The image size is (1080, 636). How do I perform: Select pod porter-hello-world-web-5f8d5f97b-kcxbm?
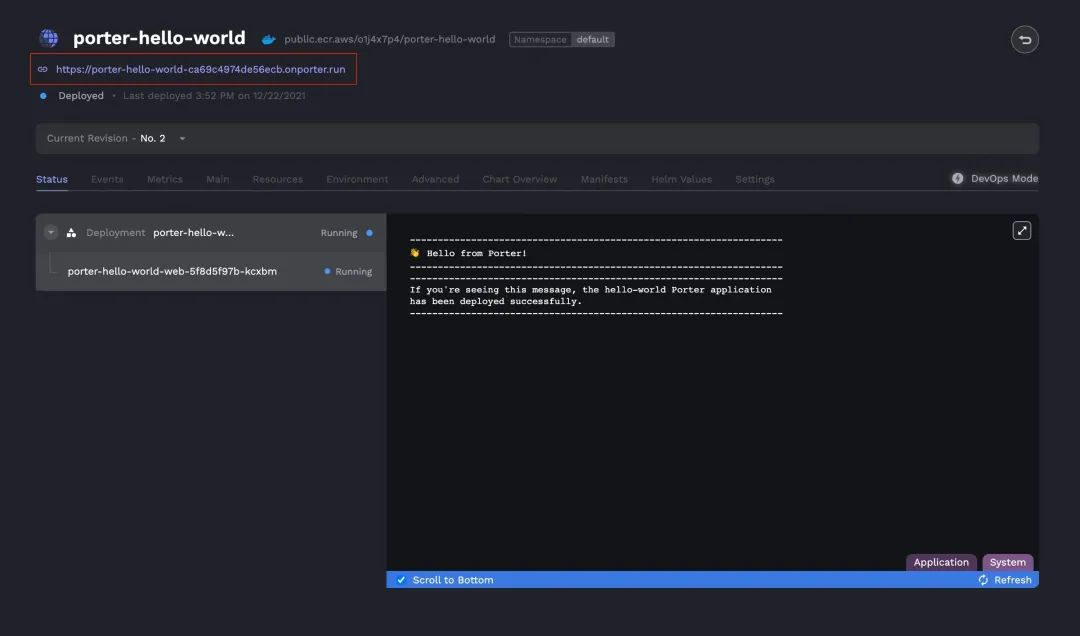click(211, 271)
